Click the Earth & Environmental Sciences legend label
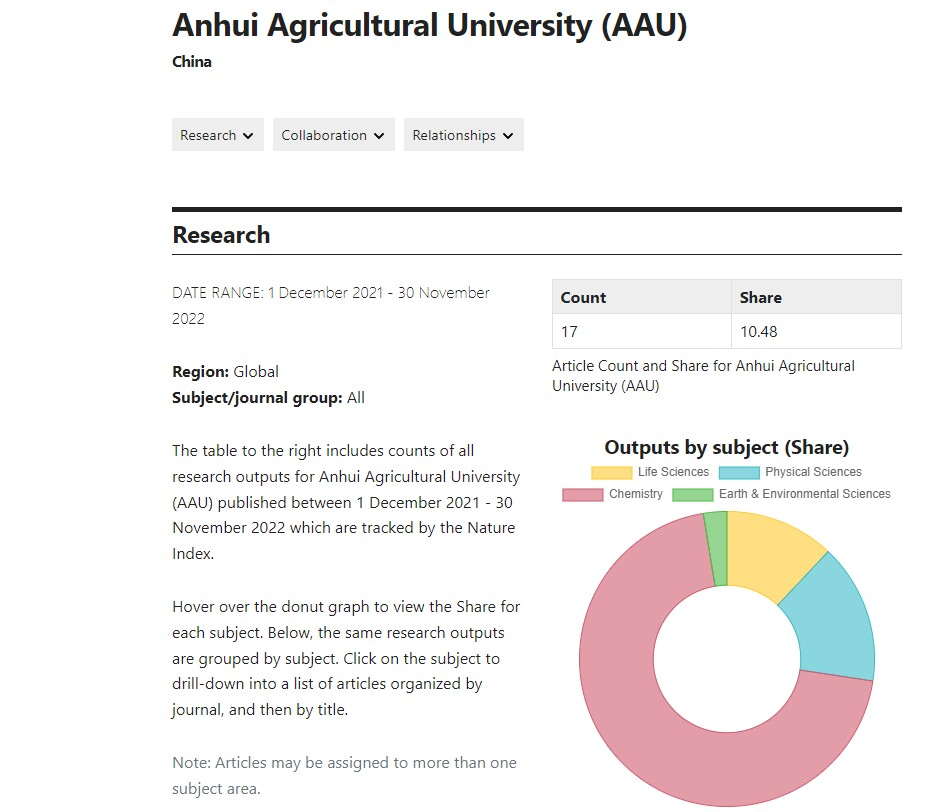 (804, 494)
